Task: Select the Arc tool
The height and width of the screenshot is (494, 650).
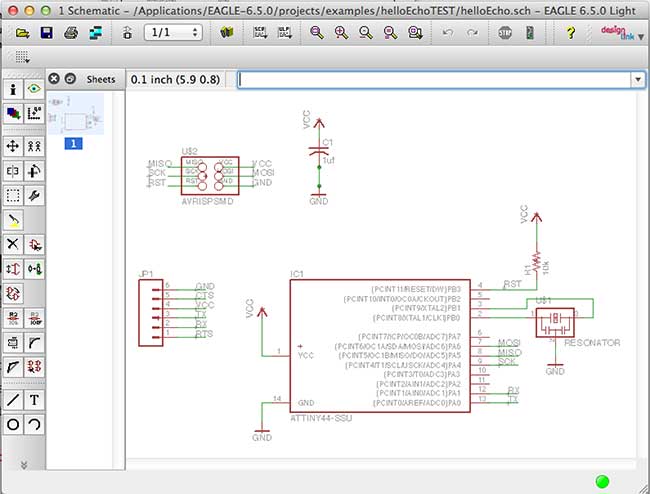Action: click(x=34, y=424)
